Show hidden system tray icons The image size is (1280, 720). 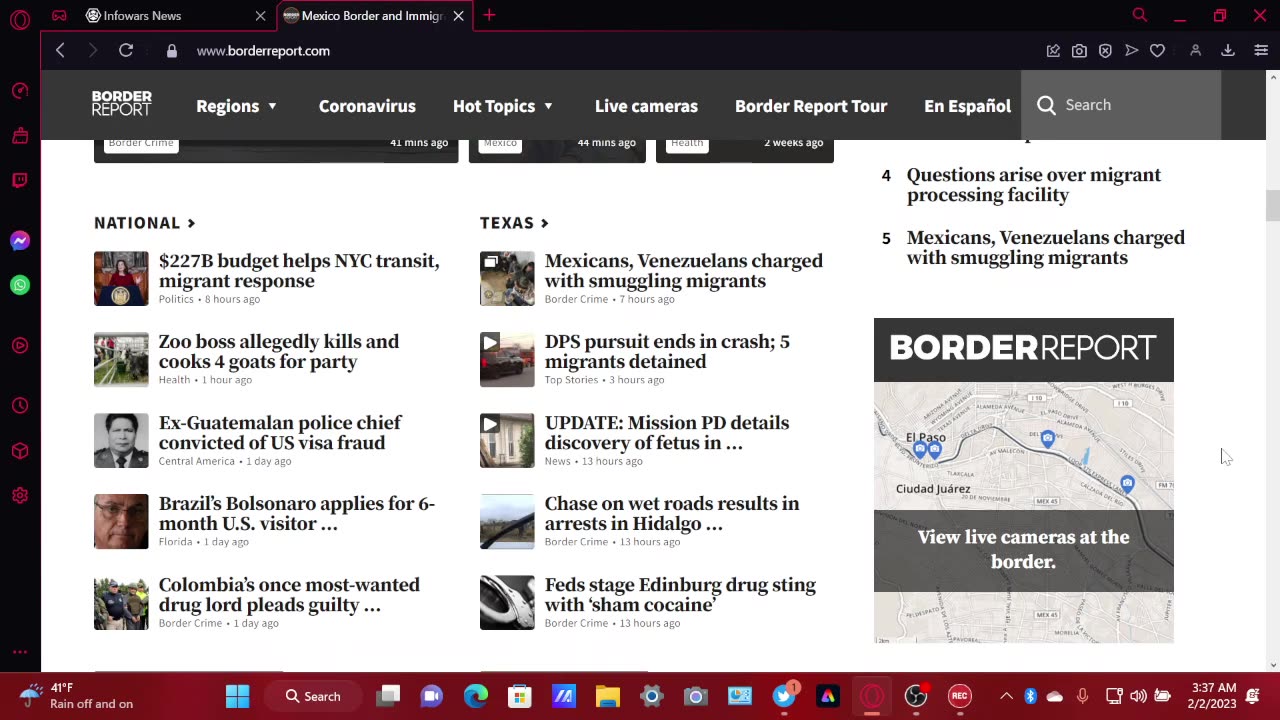point(1006,696)
